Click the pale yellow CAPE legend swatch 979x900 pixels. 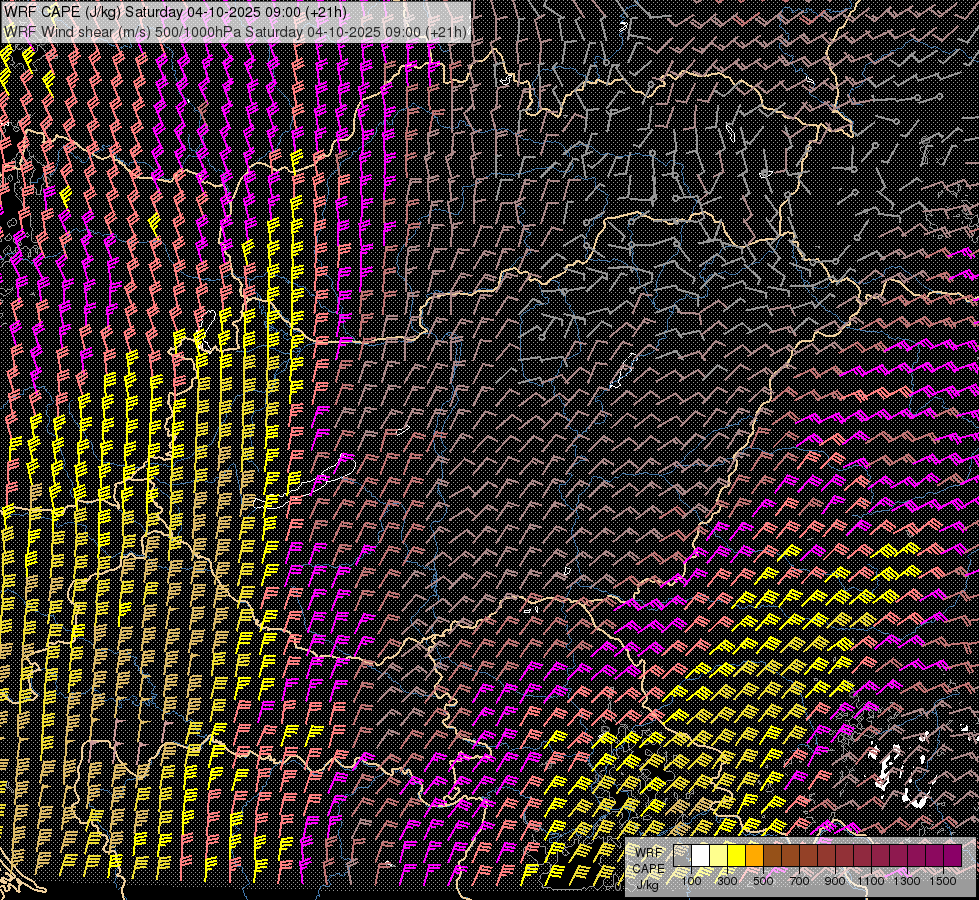719,855
